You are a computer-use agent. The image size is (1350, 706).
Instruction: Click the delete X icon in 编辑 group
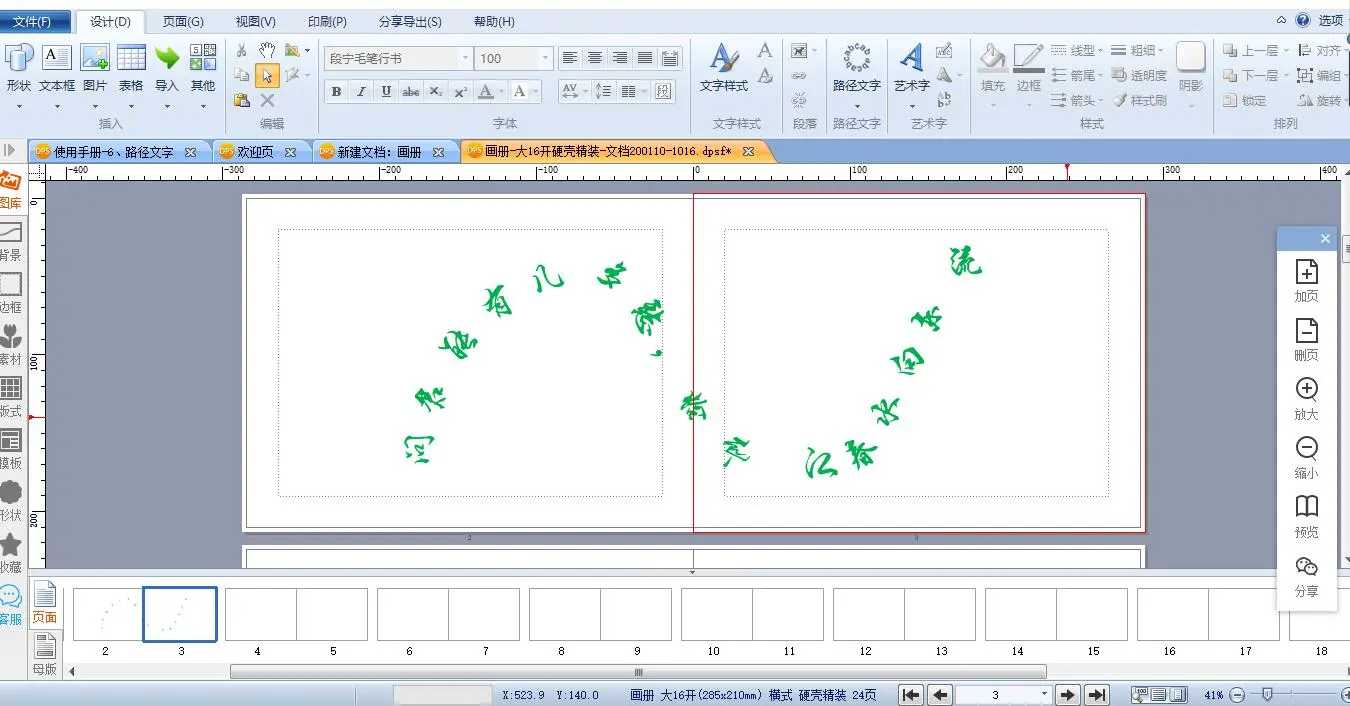click(x=267, y=100)
